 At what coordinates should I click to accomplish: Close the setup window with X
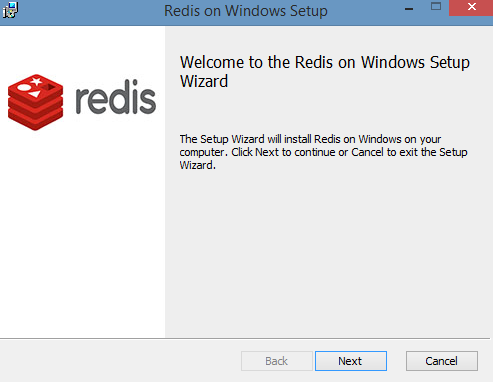[471, 7]
